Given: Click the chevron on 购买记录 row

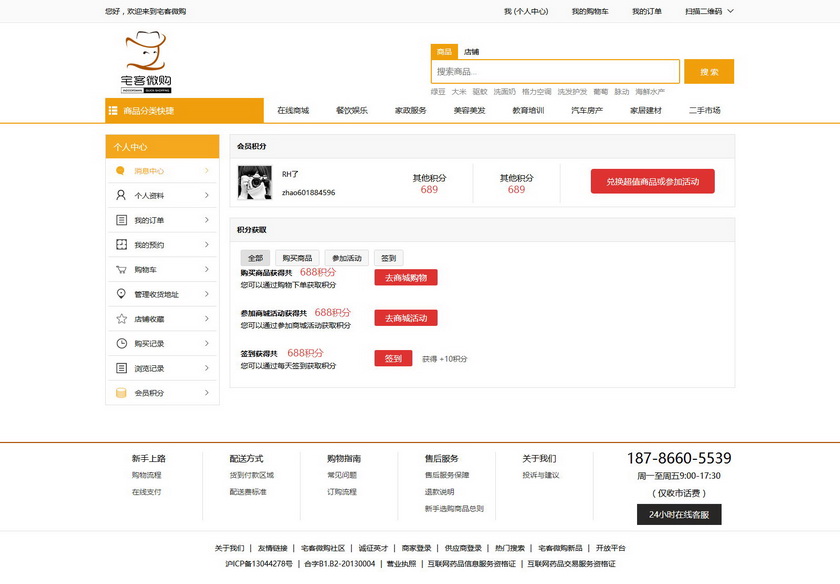Looking at the screenshot, I should 207,343.
